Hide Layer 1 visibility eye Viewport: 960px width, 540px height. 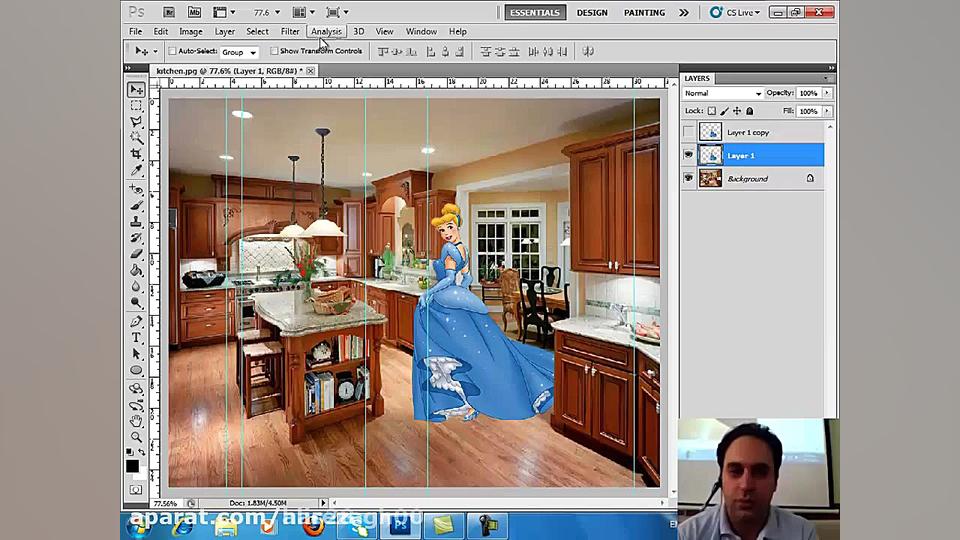689,155
